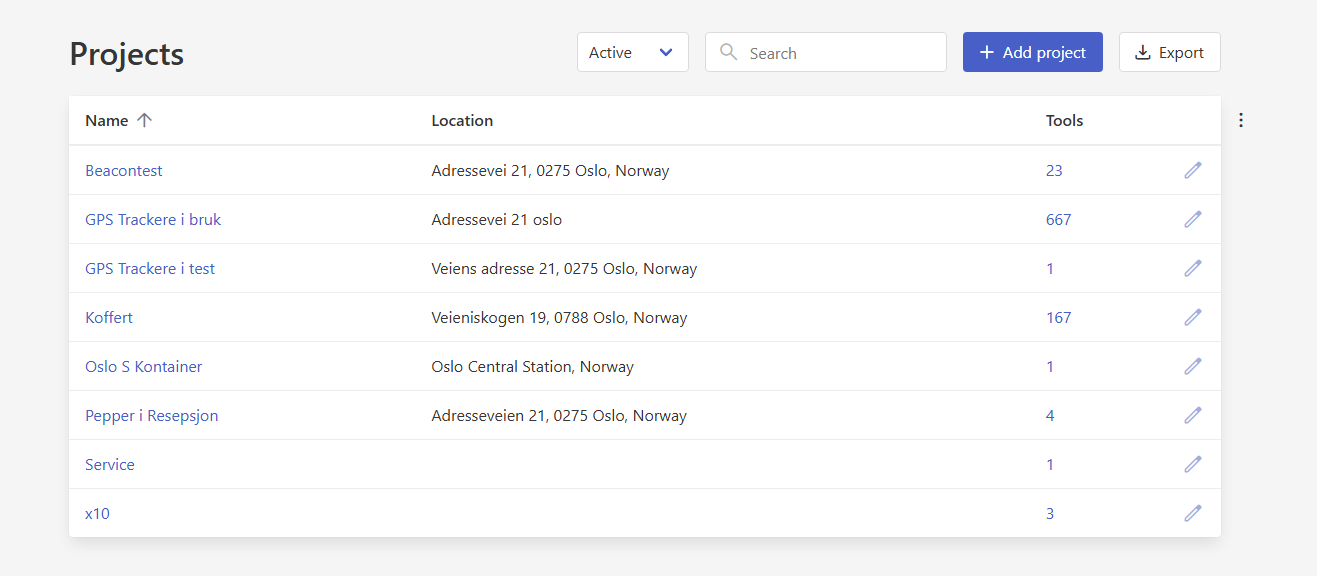Viewport: 1317px width, 576px height.
Task: Edit Pepper i Resepsjon using pencil icon
Action: click(1192, 415)
